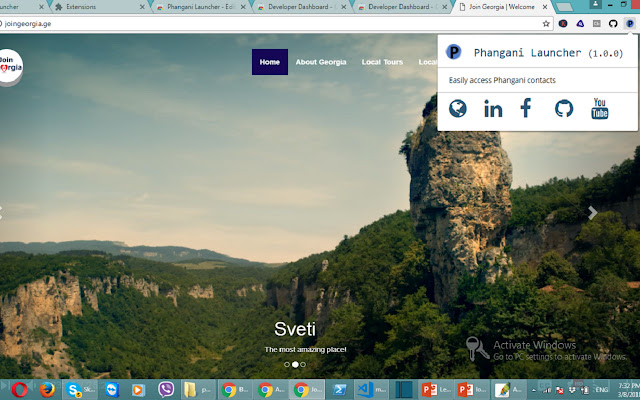Select the third carousel indicator dot

point(303,364)
